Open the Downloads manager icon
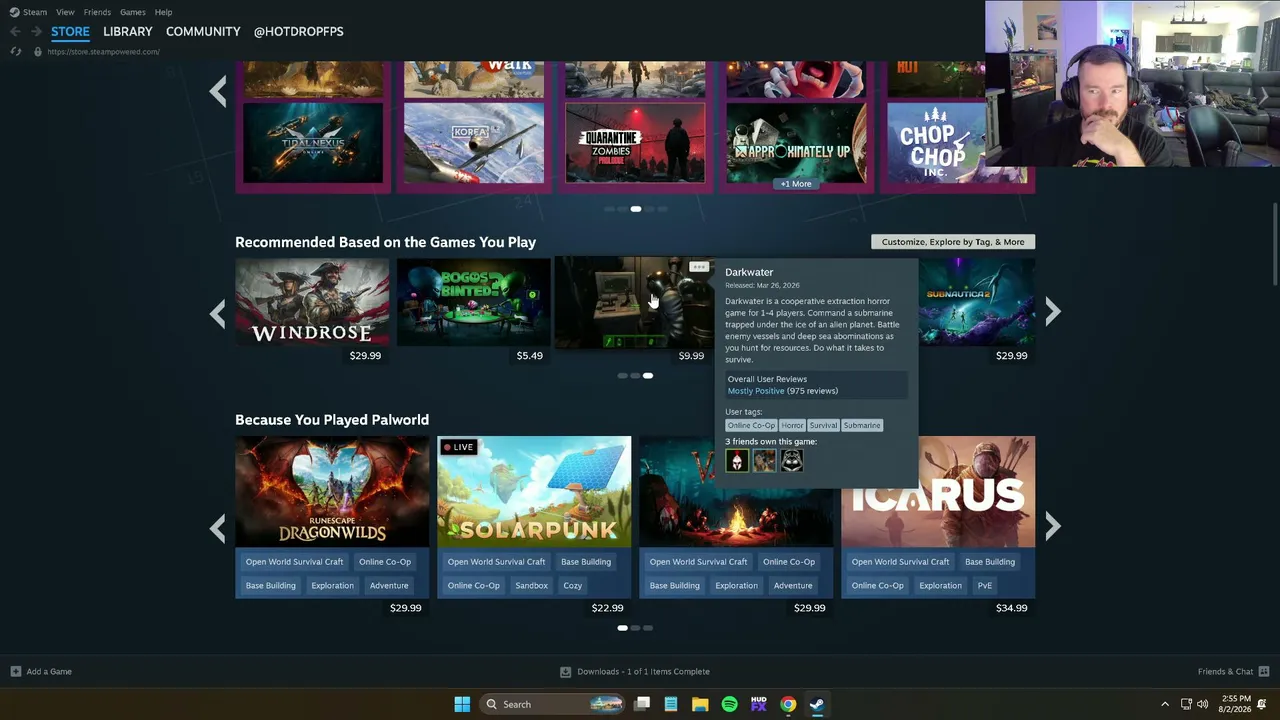This screenshot has width=1280, height=720. click(x=565, y=672)
